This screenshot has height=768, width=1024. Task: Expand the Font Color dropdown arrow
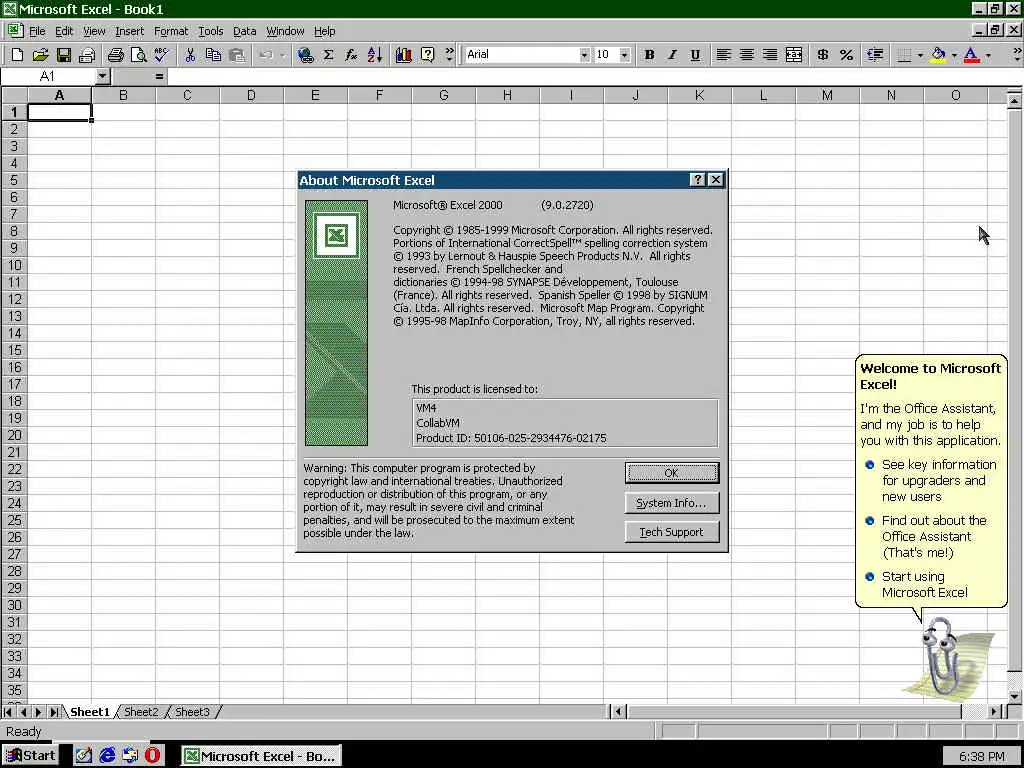[988, 55]
